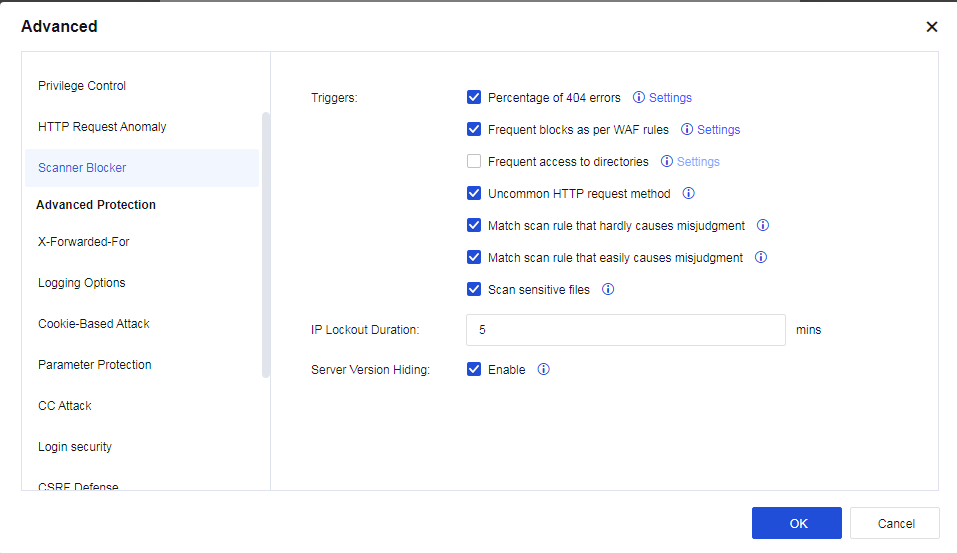The height and width of the screenshot is (553, 957).
Task: Uncheck Percentage of 404 errors checkbox
Action: (474, 98)
